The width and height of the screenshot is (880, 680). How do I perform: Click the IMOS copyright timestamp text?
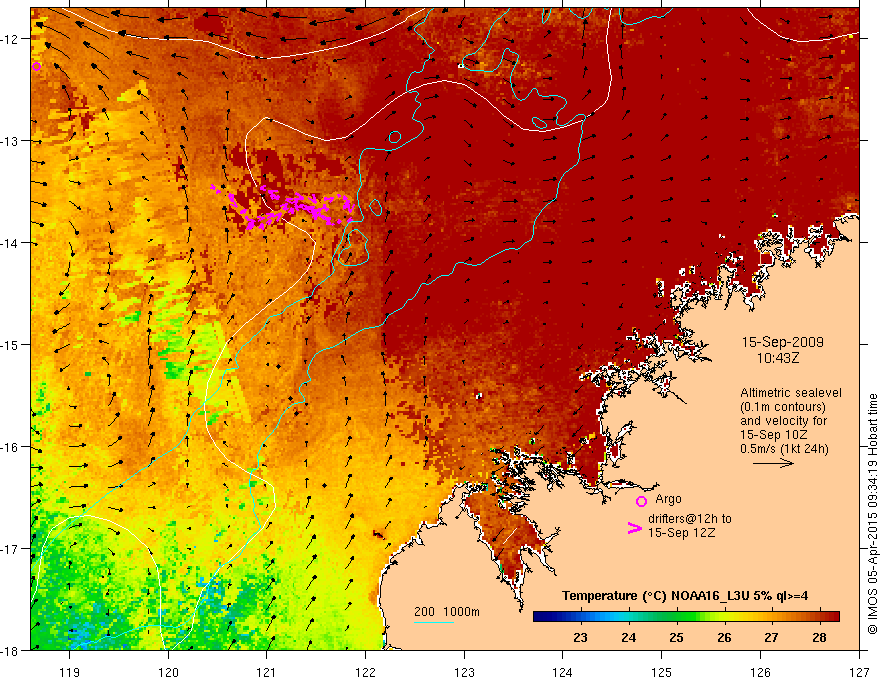pos(872,514)
